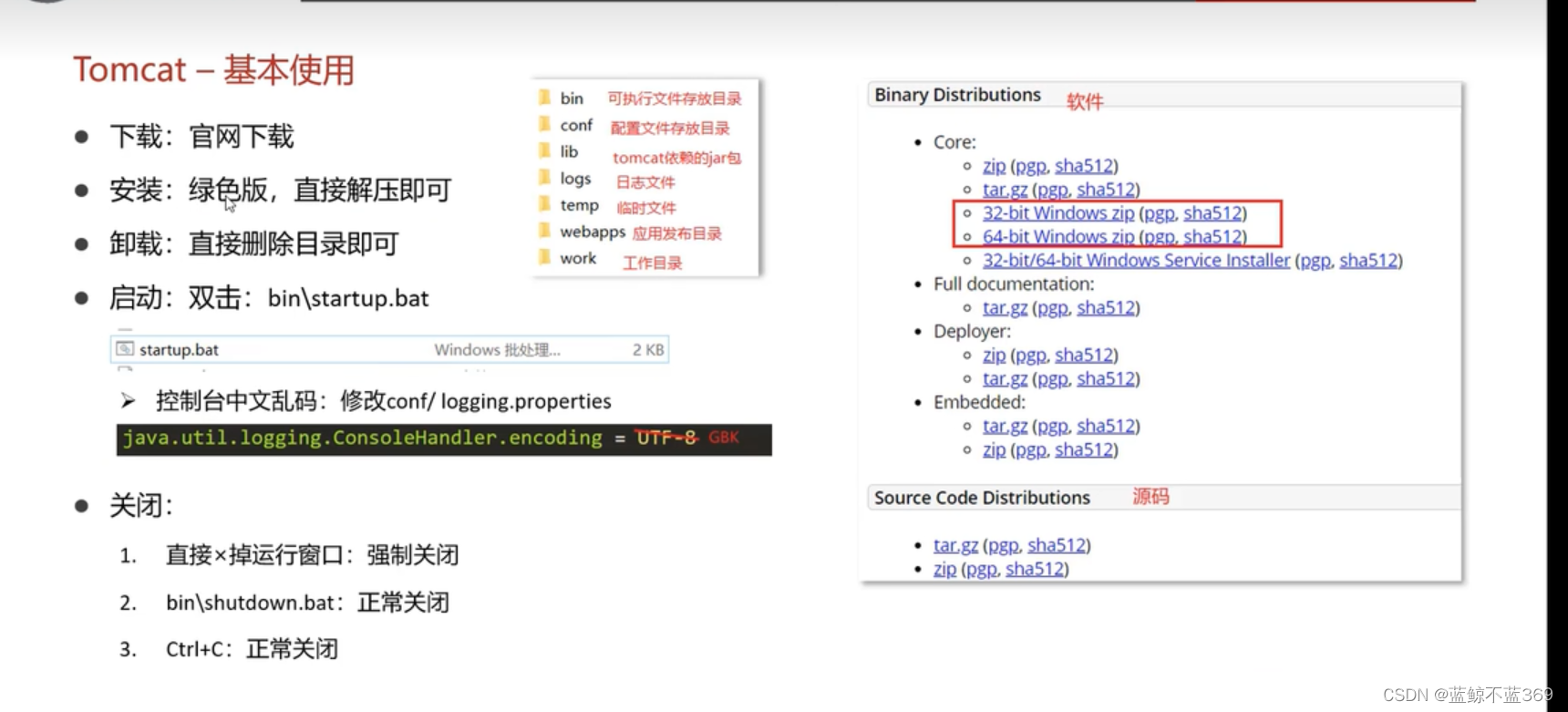Open Full documentation tar.gz link
This screenshot has height=712, width=1568.
(x=1005, y=308)
